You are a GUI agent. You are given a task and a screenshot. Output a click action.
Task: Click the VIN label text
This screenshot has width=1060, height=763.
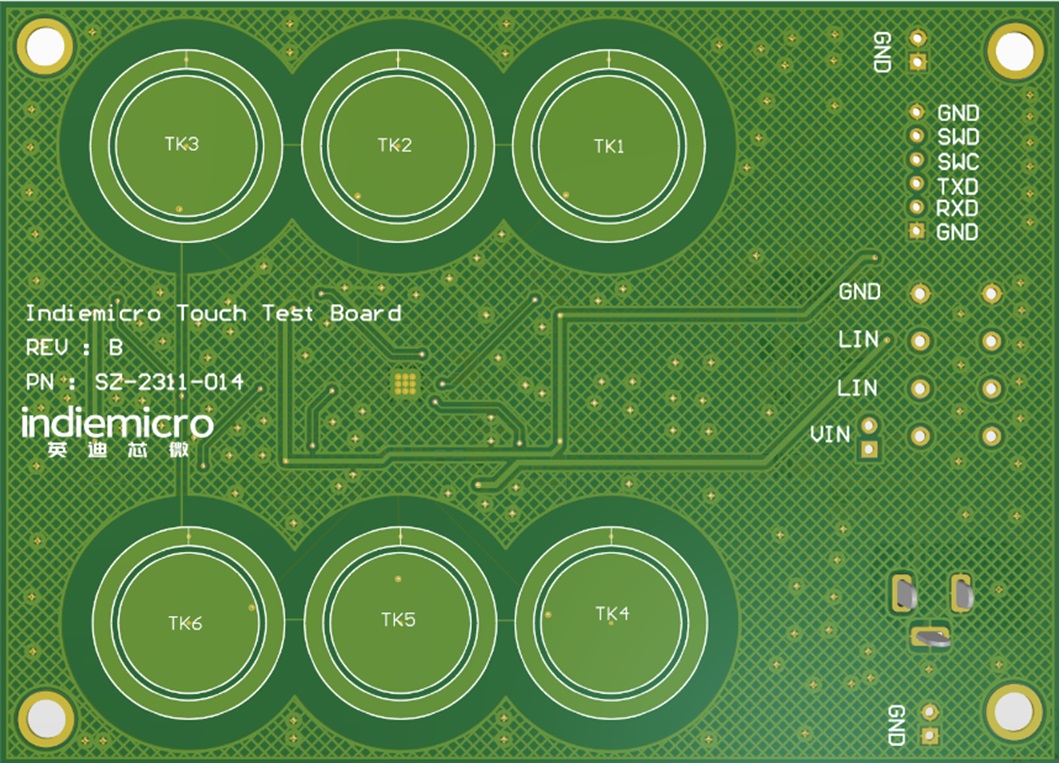point(830,435)
